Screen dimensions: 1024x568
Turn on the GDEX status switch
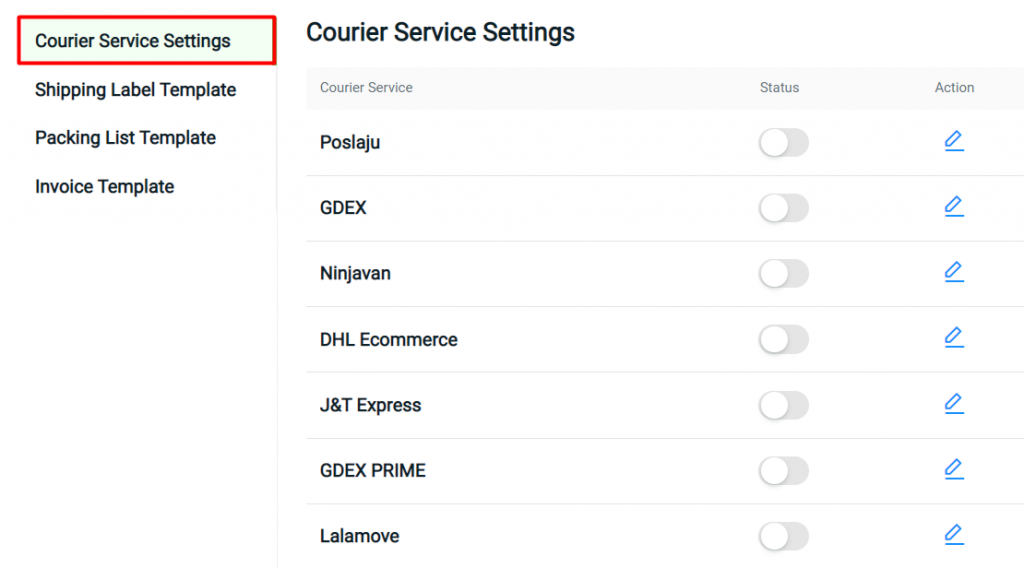point(784,208)
